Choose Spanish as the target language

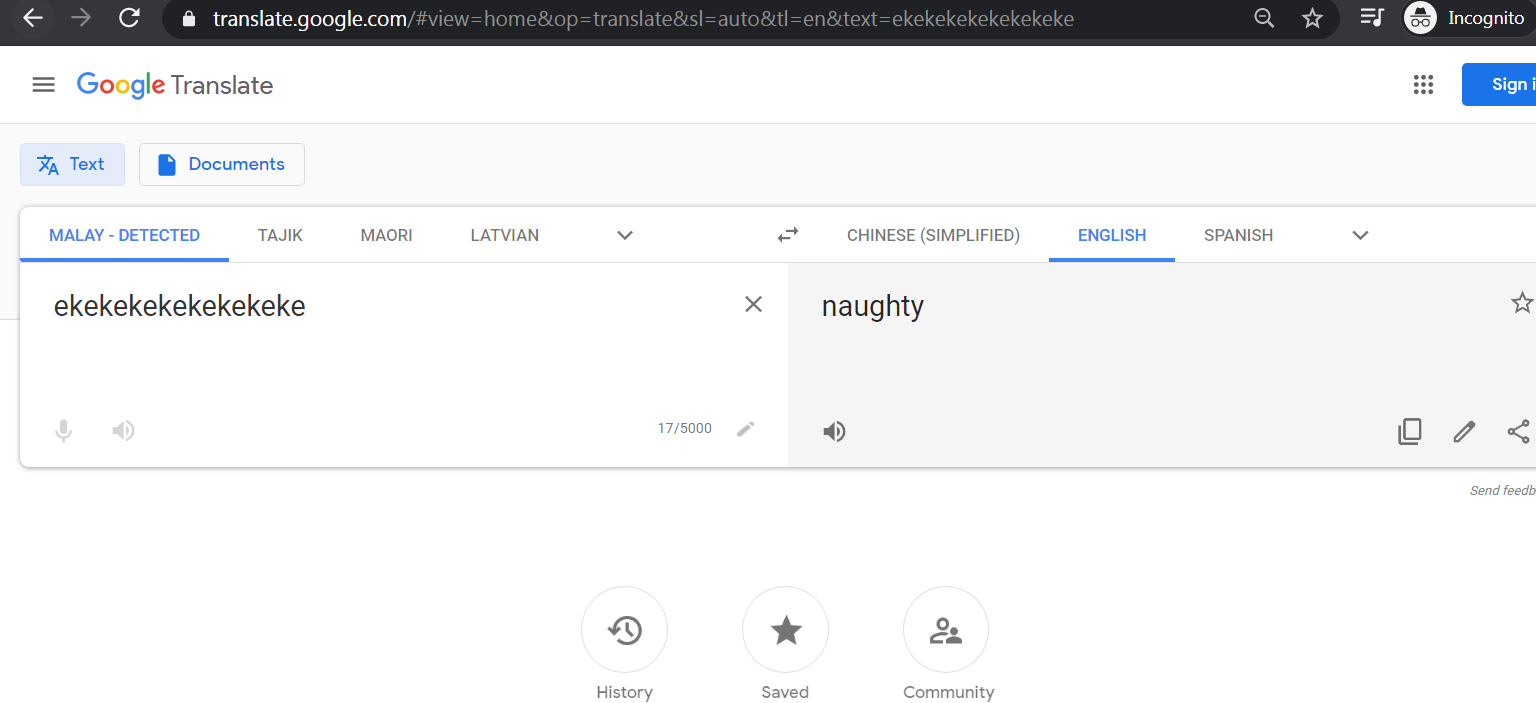[1238, 235]
